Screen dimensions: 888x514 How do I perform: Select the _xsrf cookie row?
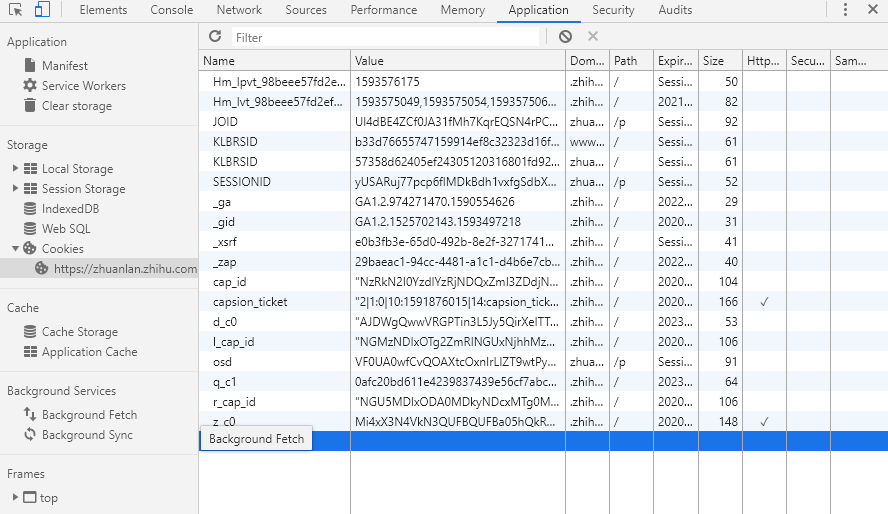point(544,242)
